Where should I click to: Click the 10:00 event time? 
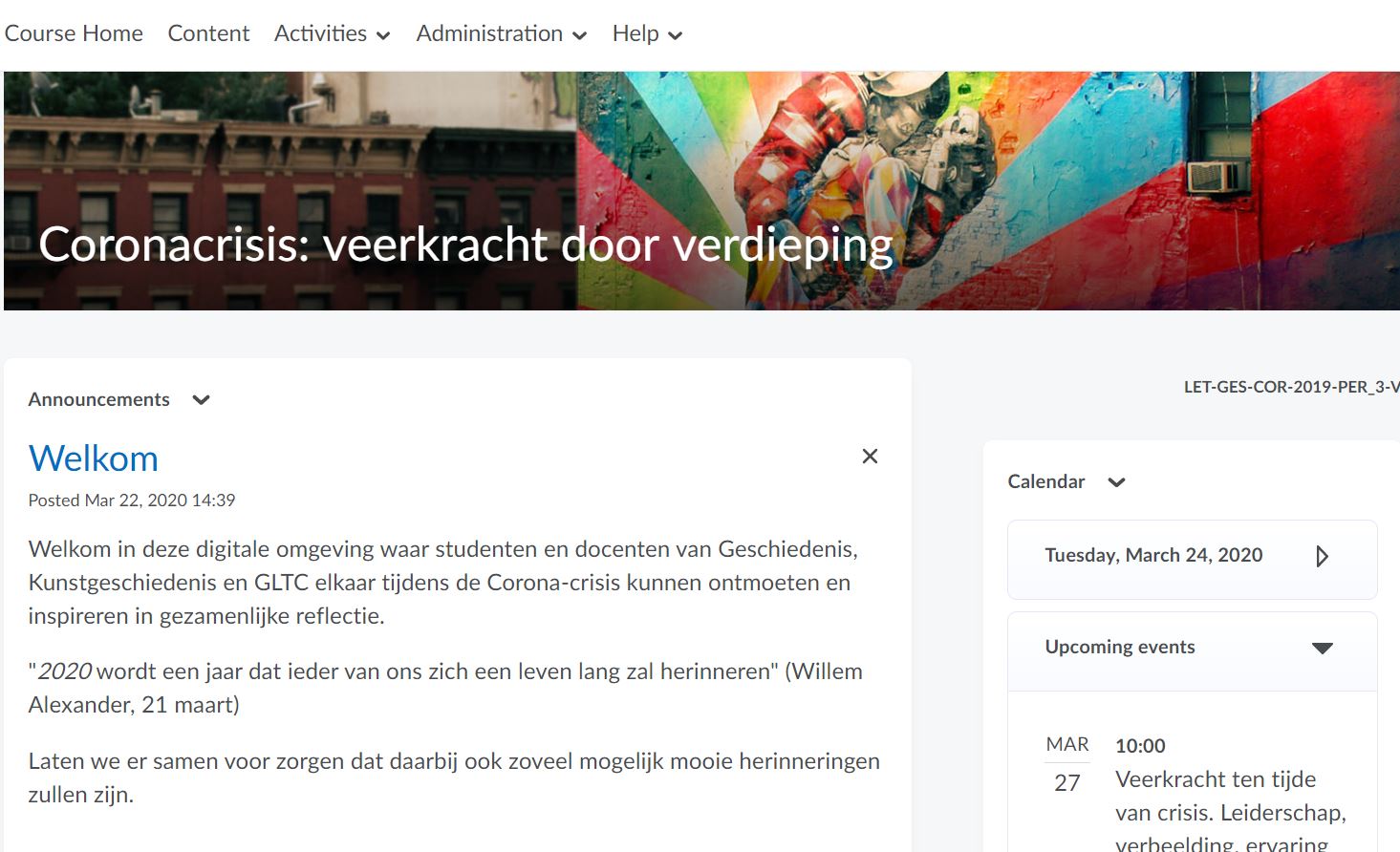pyautogui.click(x=1140, y=746)
